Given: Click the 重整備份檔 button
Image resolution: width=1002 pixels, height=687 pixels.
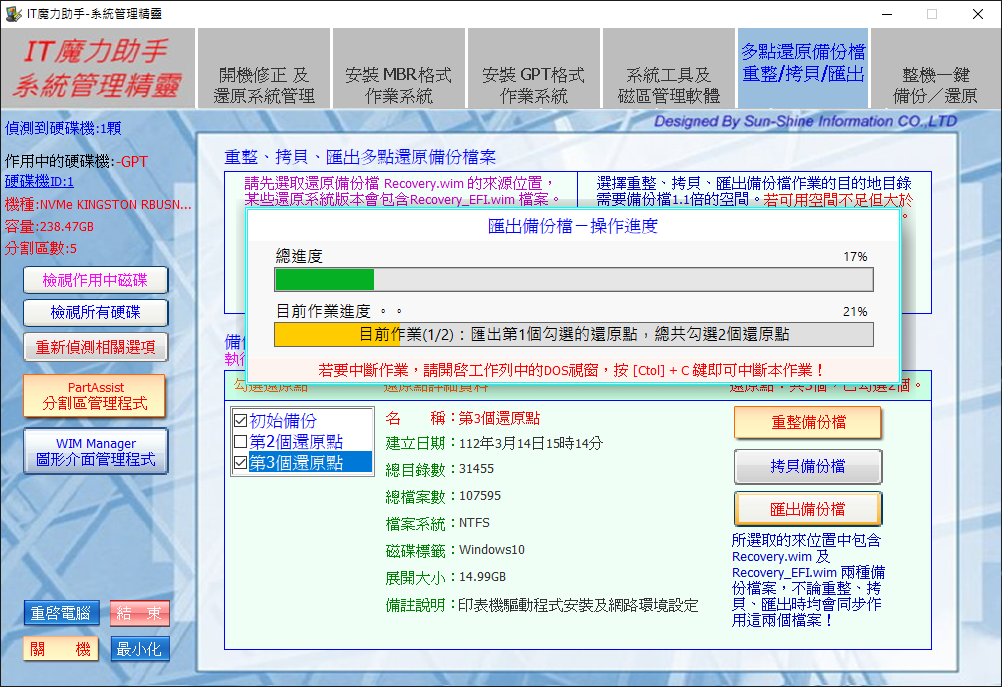Looking at the screenshot, I should [x=808, y=422].
